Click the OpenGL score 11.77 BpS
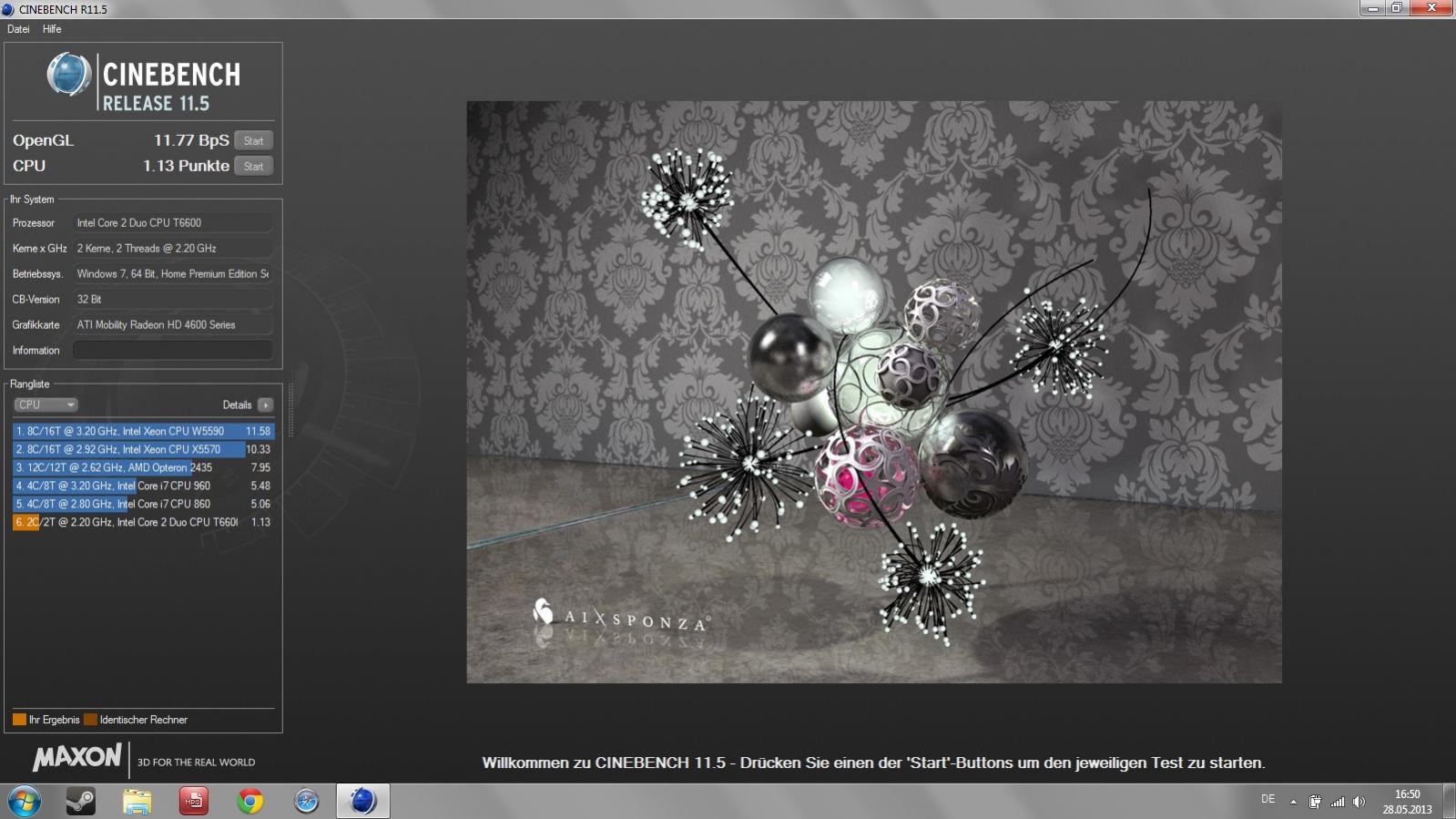 (191, 140)
